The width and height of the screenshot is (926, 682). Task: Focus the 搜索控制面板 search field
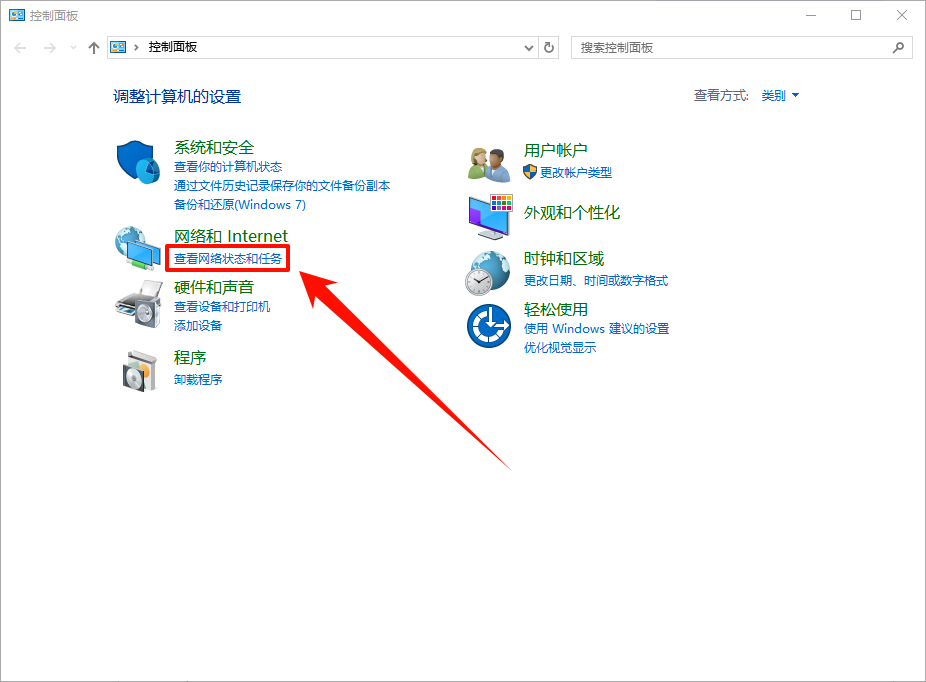coord(742,48)
